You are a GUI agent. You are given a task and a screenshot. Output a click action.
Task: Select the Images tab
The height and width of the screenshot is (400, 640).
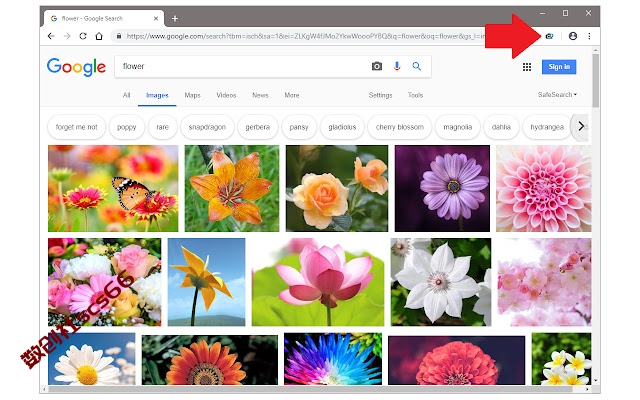click(157, 95)
